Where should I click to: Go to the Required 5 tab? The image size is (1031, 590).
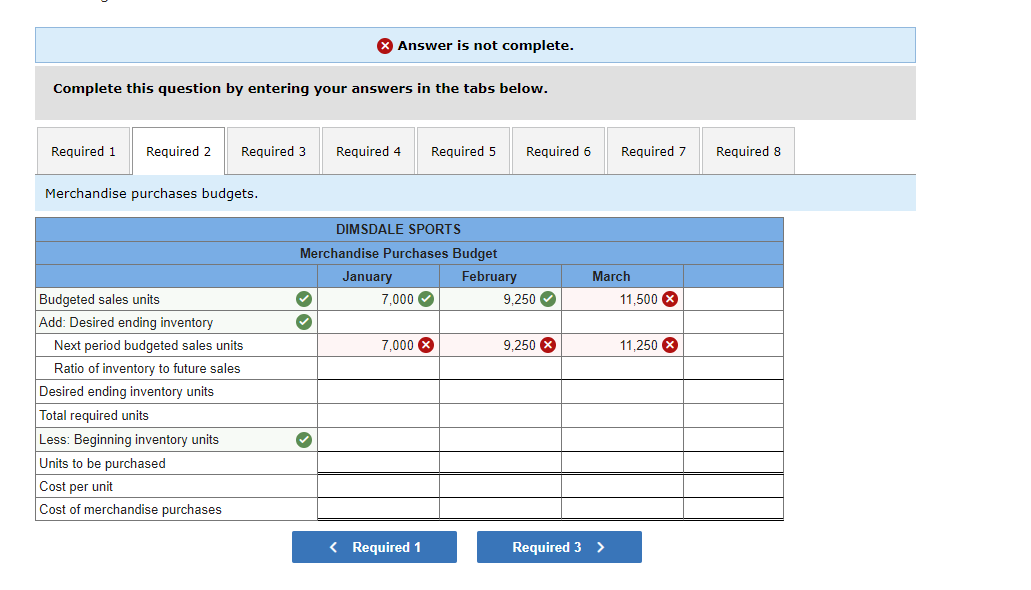tap(464, 151)
